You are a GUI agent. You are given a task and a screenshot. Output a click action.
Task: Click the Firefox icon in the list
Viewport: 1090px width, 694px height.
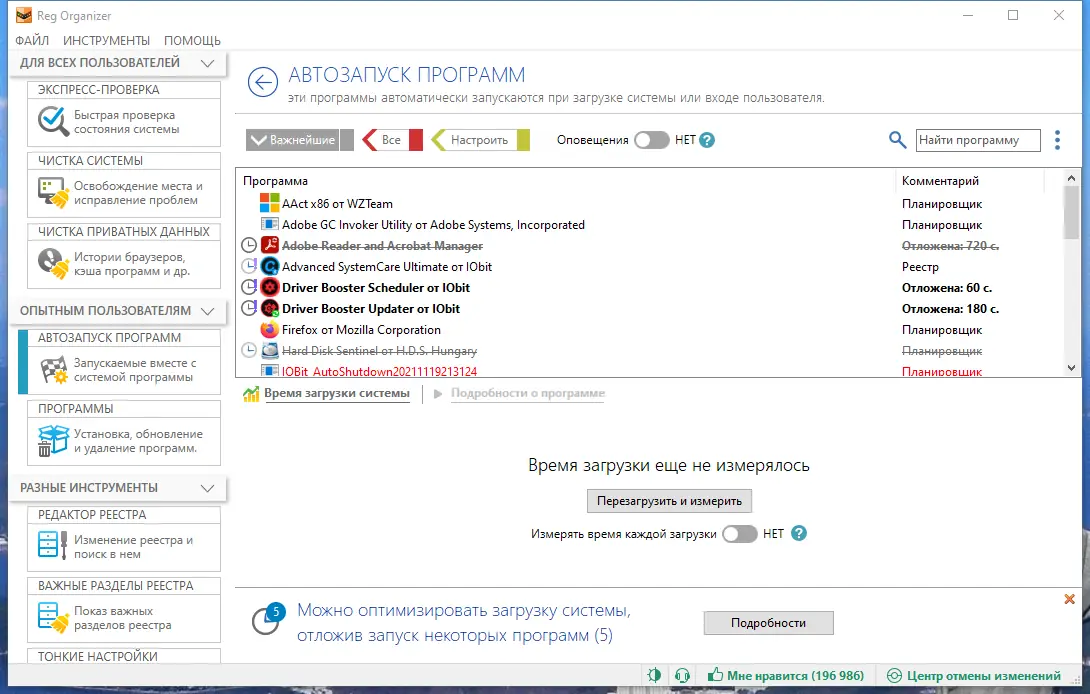coord(269,329)
